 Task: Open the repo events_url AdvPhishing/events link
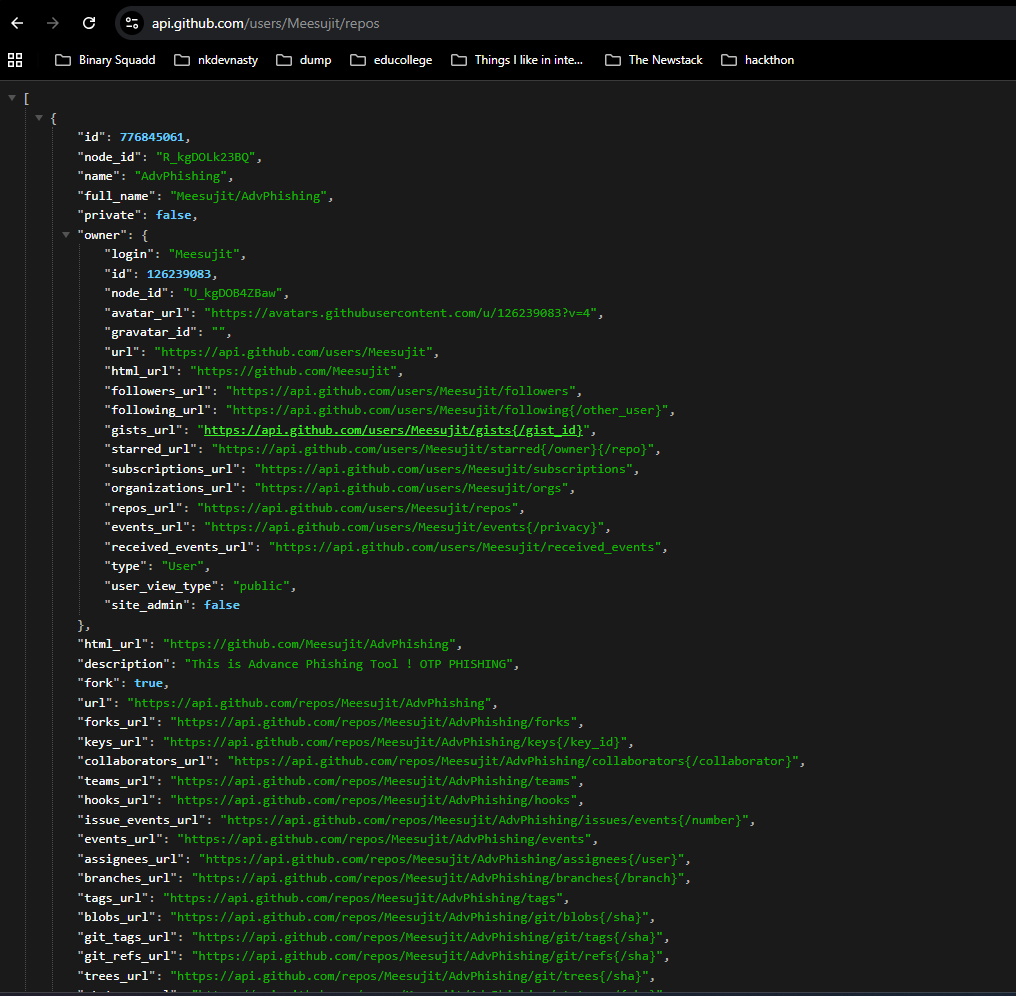point(385,839)
